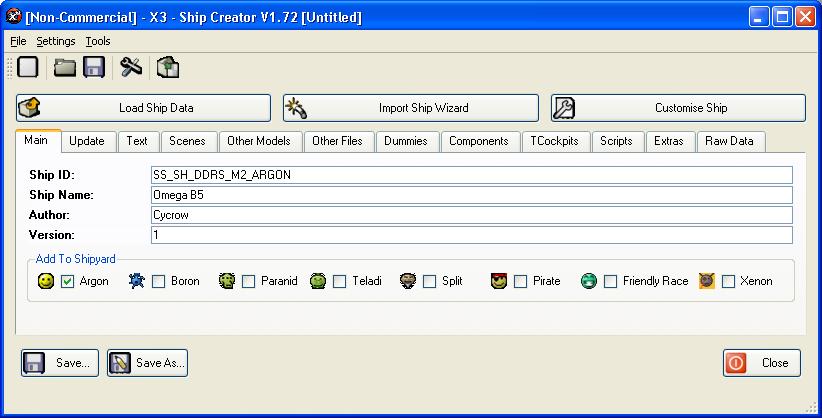The image size is (822, 418).
Task: Select the Main tab
Action: [36, 140]
